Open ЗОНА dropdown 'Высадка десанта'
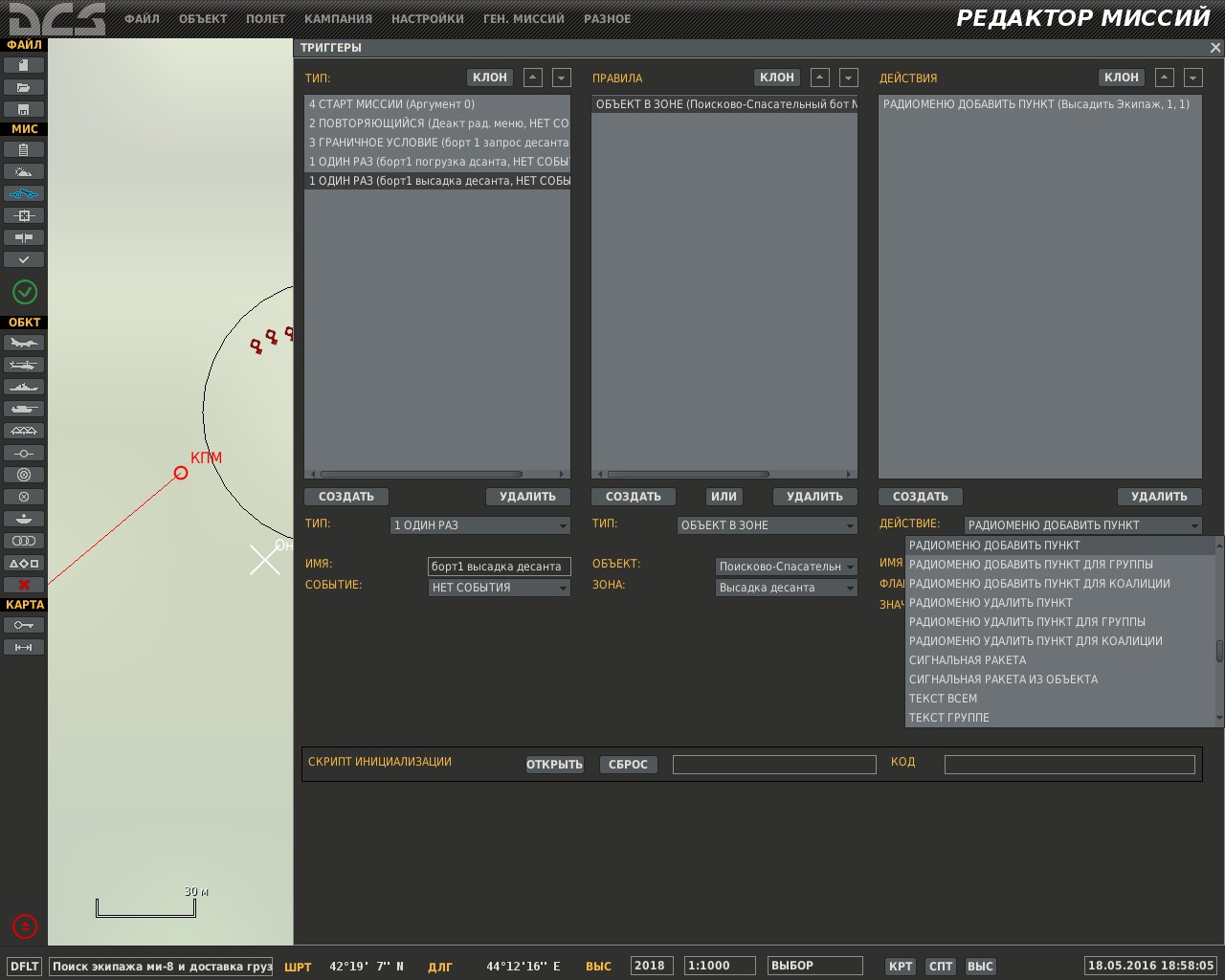Screen dimensions: 1225x980 coord(787,588)
